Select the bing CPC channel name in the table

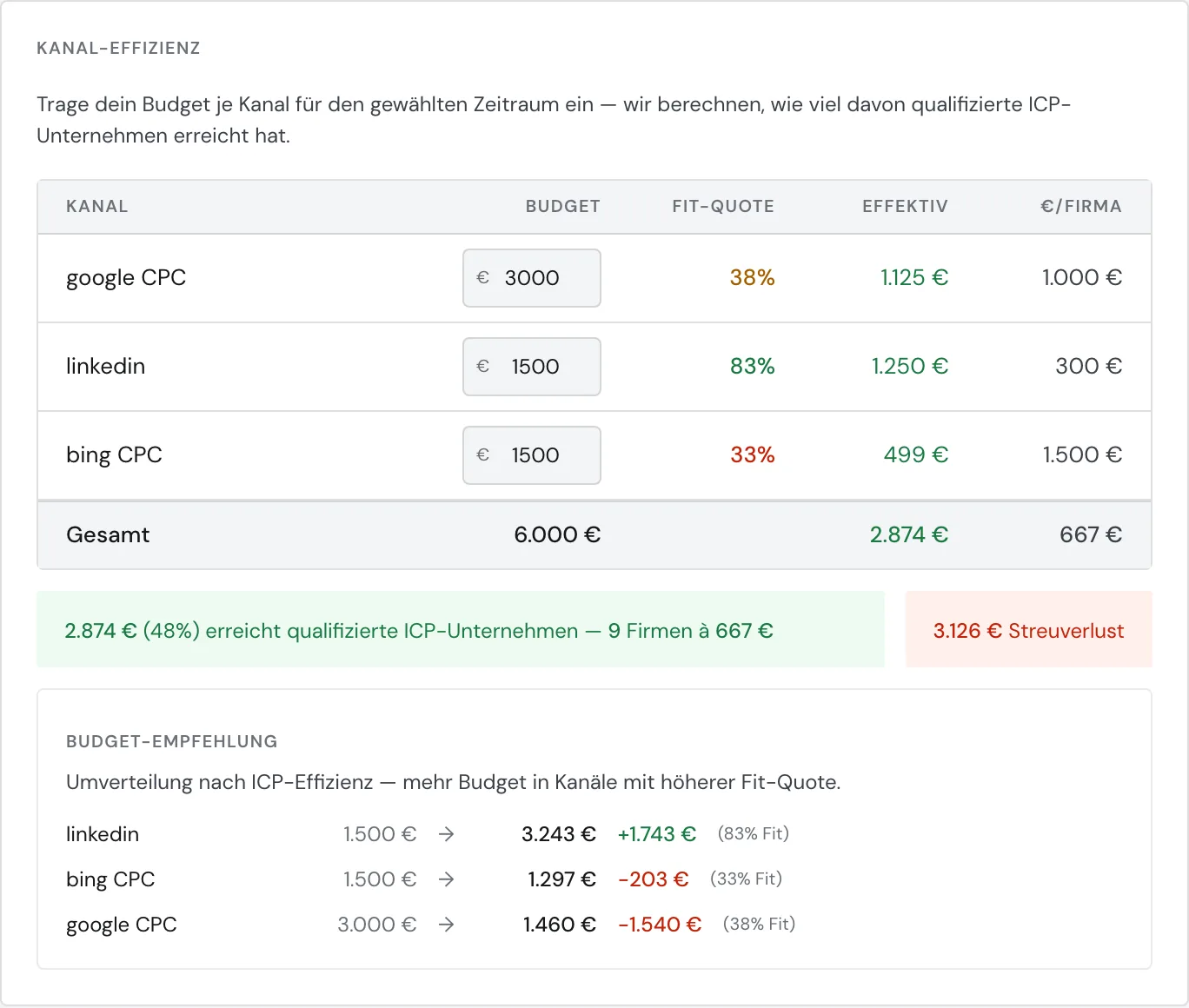pos(114,455)
